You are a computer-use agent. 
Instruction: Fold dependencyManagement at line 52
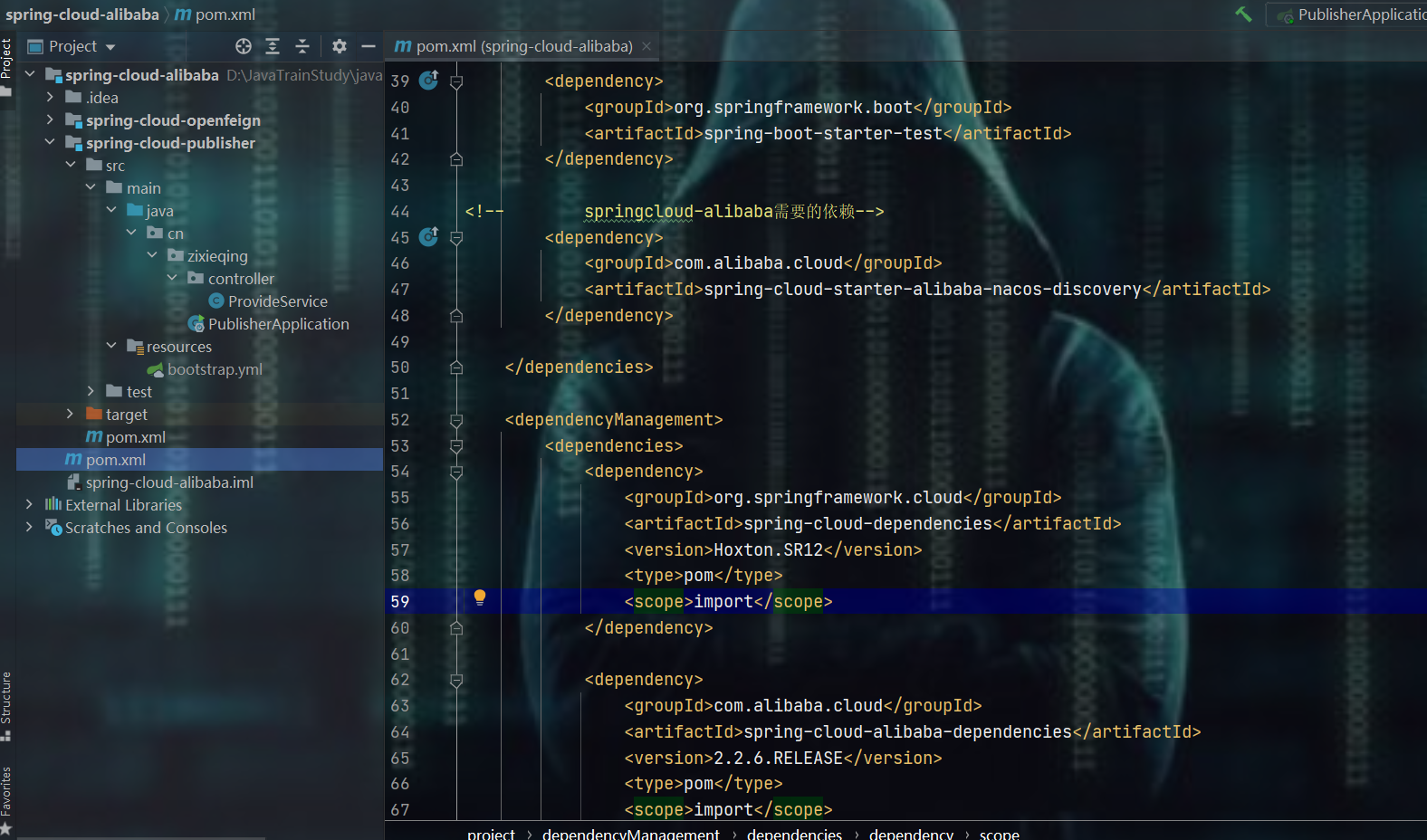pyautogui.click(x=456, y=420)
